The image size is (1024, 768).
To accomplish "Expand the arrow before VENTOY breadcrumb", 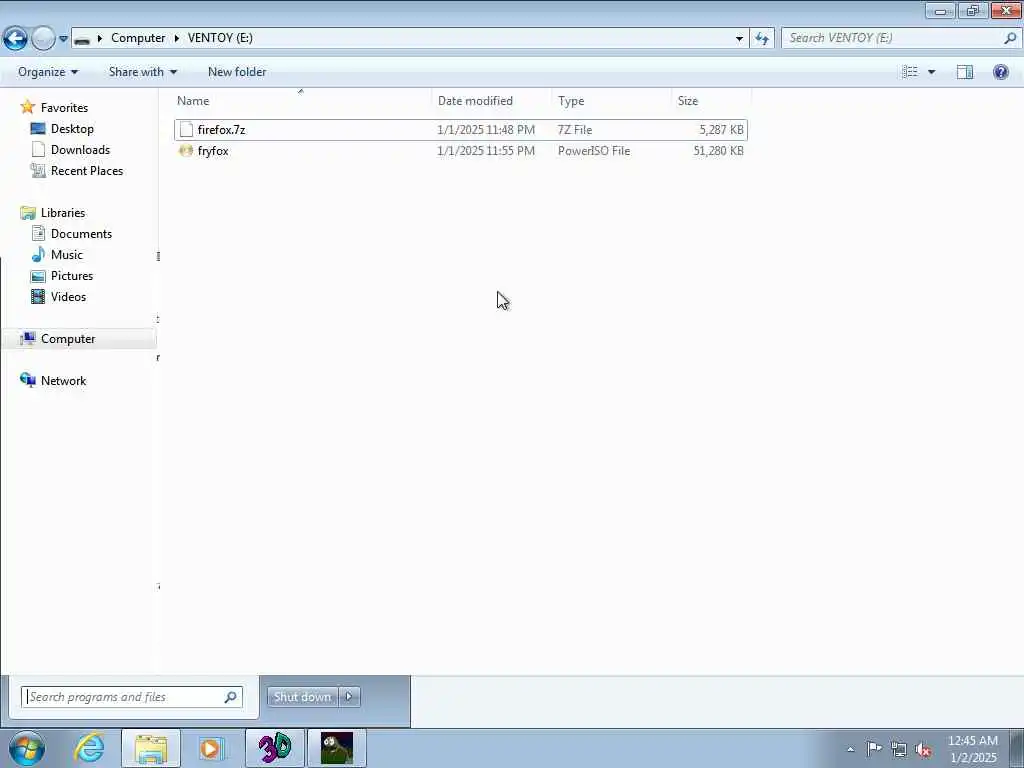I will point(176,38).
